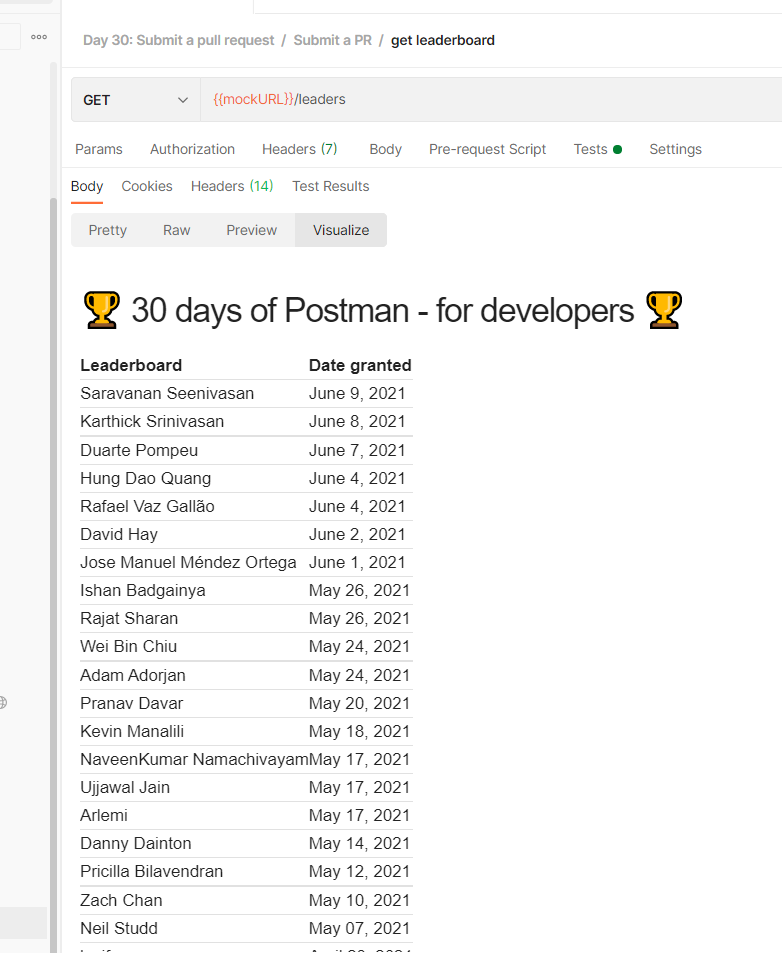The height and width of the screenshot is (953, 782).
Task: Click 'Rajat Sharan' in the table
Action: pyautogui.click(x=129, y=619)
